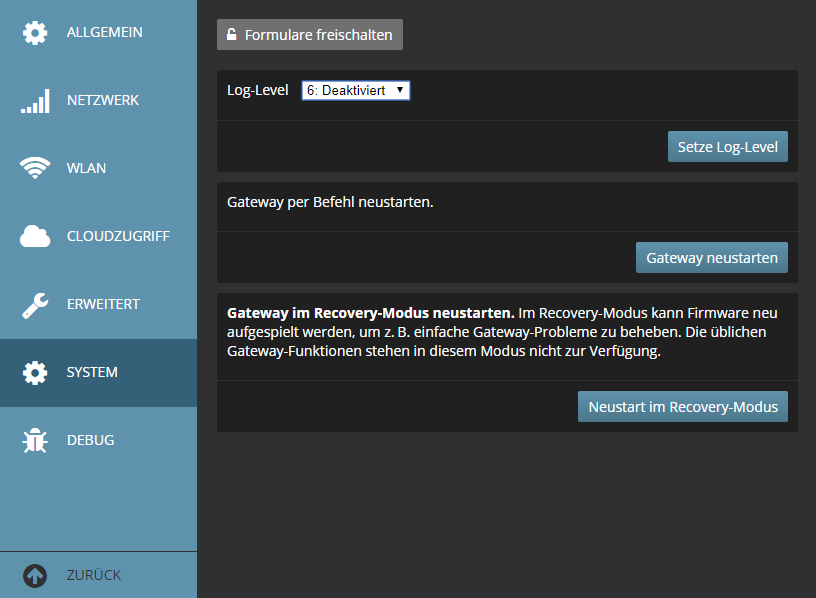Click the signal bars icon for NETZWERK

click(x=35, y=101)
